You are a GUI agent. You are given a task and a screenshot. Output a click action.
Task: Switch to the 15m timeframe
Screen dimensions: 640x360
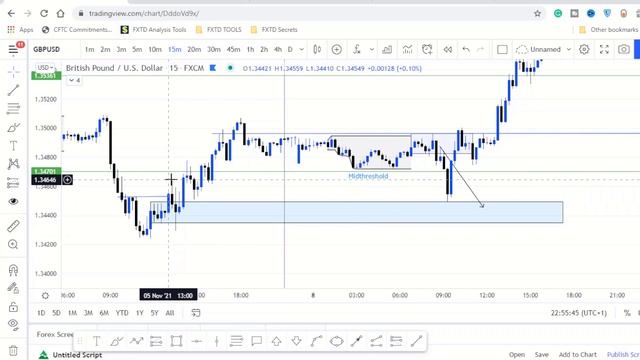point(174,49)
